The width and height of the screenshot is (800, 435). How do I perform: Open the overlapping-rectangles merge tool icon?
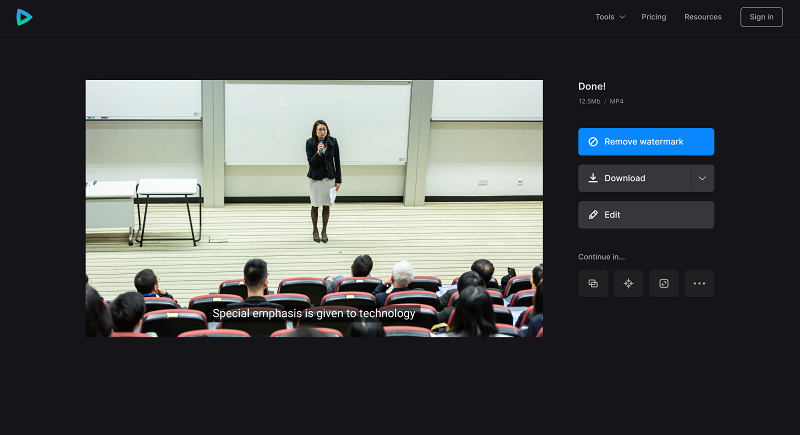593,284
